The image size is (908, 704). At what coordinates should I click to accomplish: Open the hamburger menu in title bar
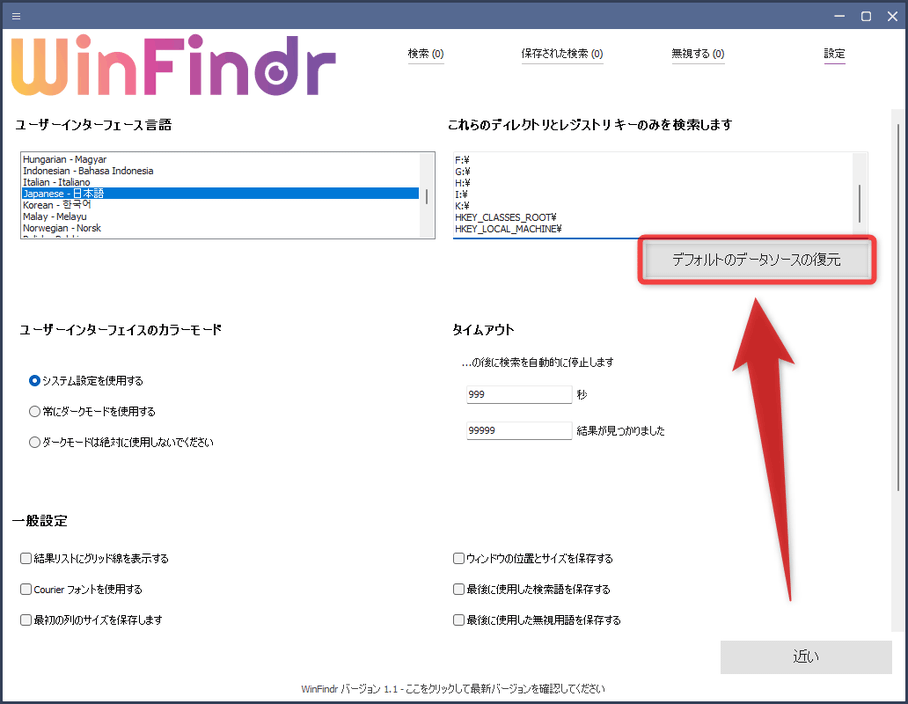point(16,16)
